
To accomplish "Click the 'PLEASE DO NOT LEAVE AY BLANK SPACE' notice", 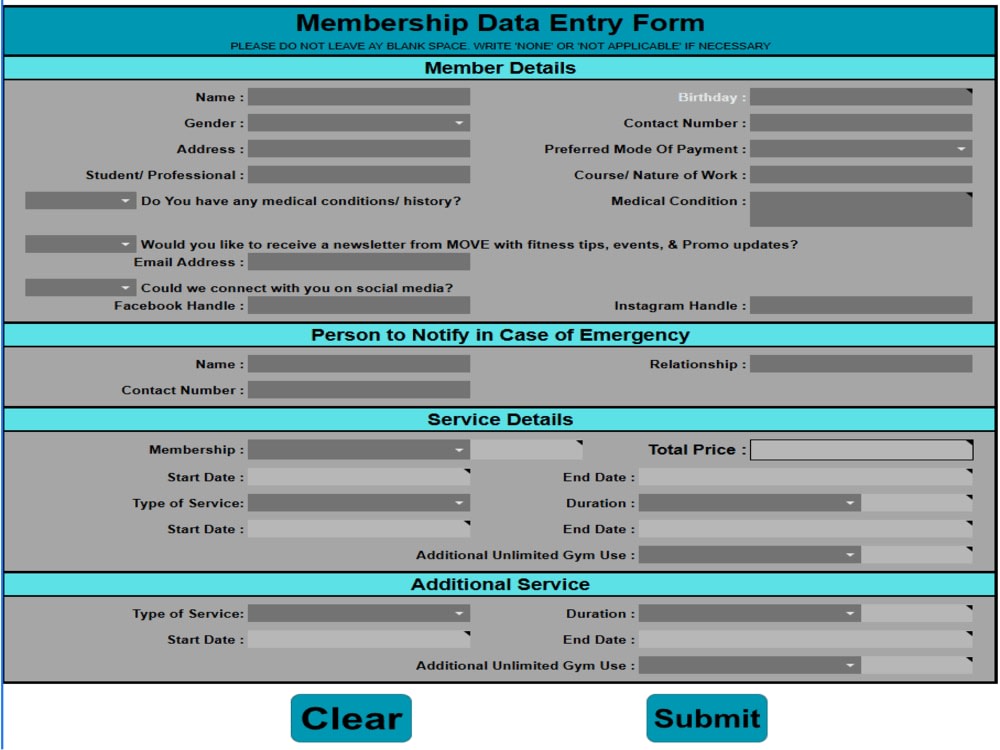I will tap(500, 46).
